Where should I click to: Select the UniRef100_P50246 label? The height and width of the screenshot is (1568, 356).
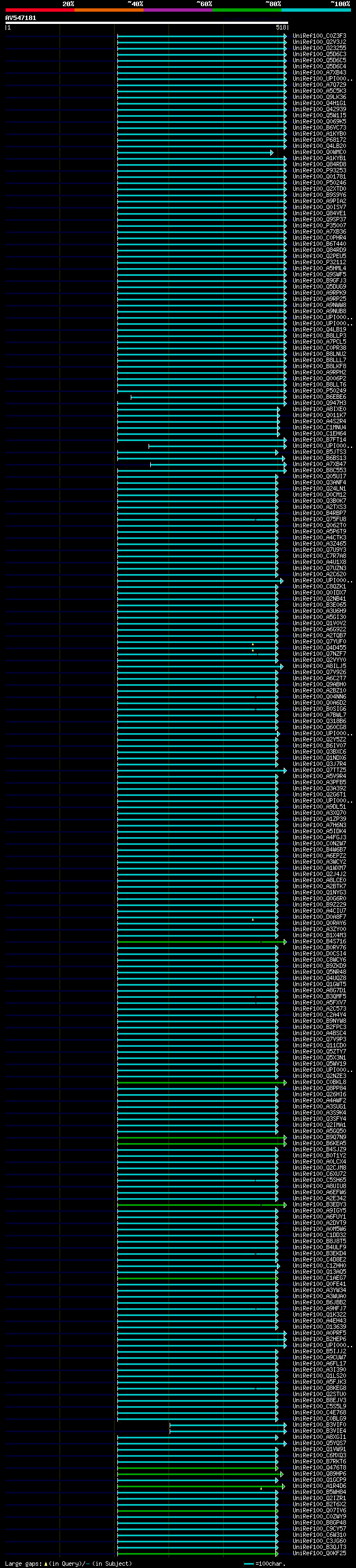(319, 182)
